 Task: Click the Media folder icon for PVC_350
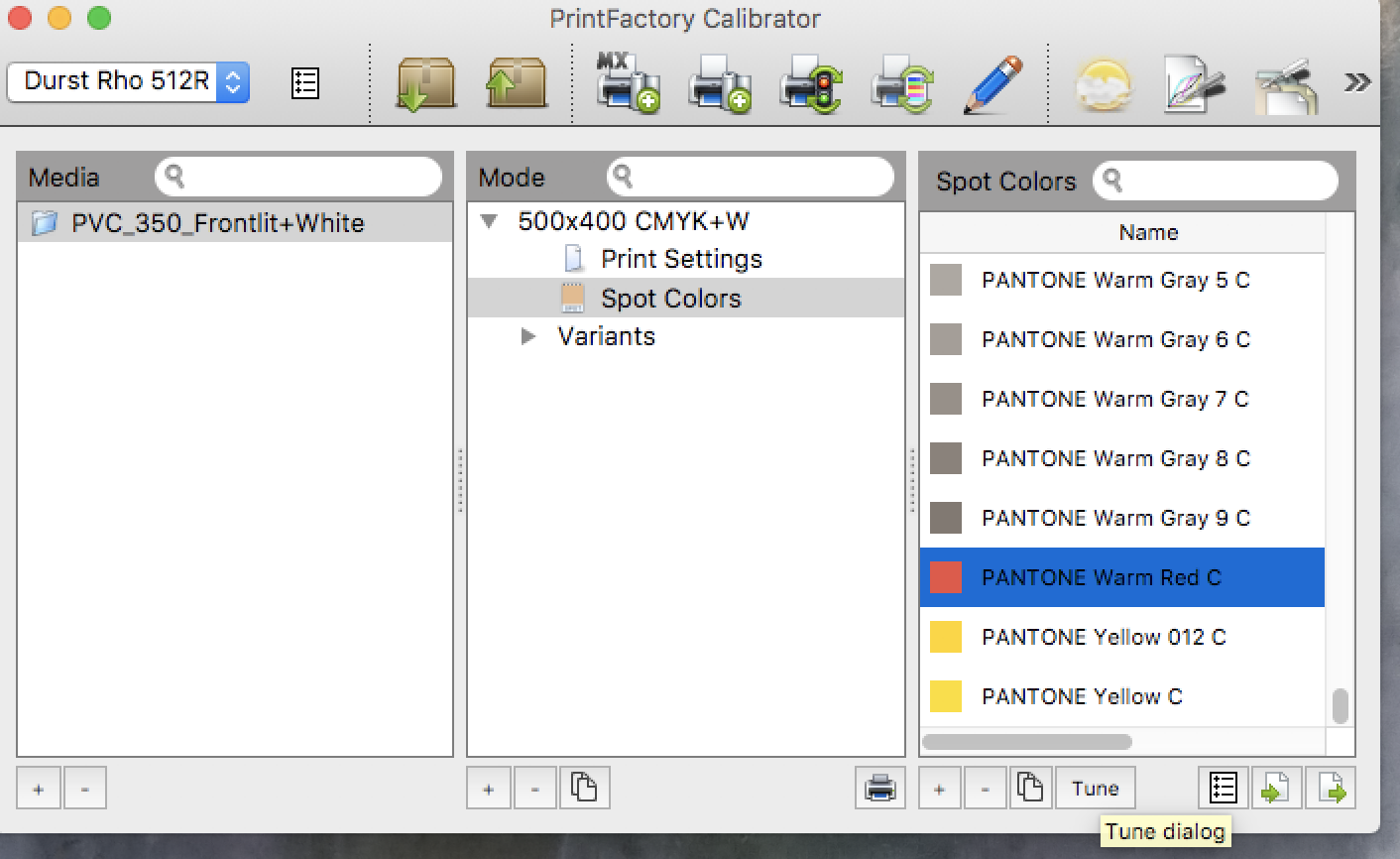click(x=44, y=223)
